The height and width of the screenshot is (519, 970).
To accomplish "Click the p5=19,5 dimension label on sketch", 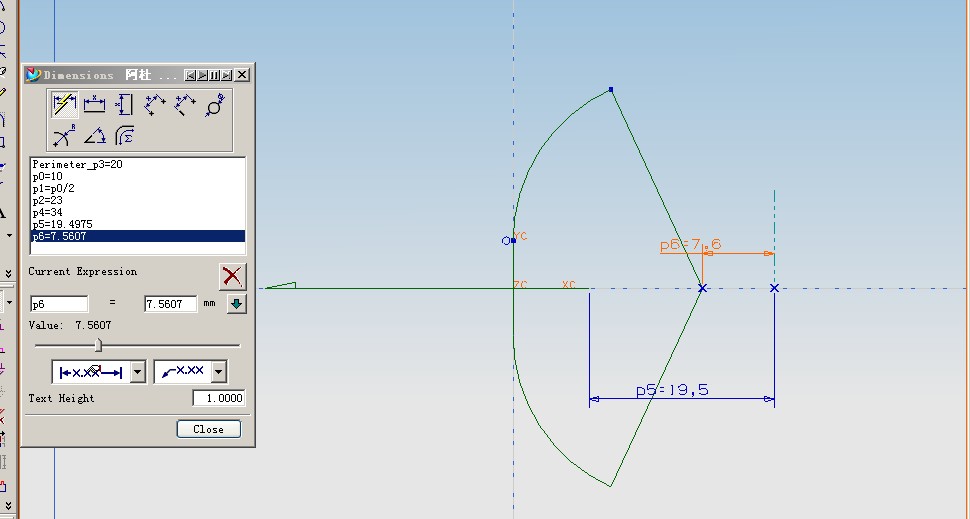I will pos(672,390).
